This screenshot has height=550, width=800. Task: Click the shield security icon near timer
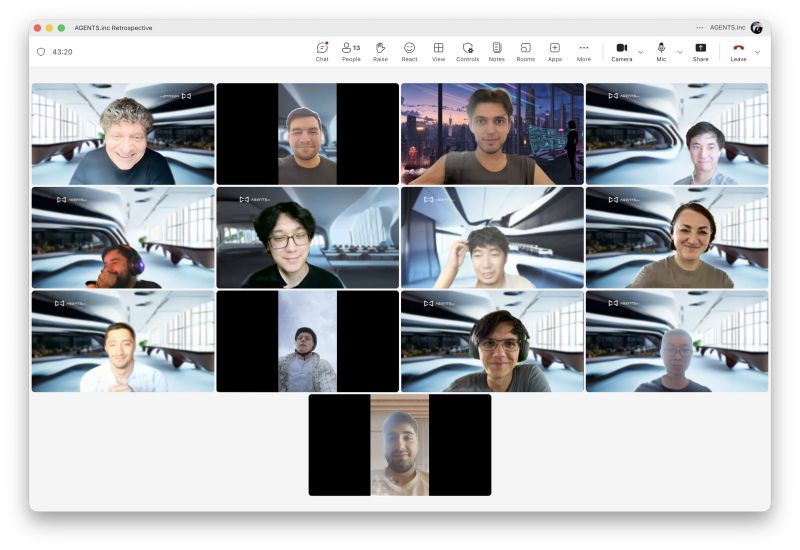41,52
